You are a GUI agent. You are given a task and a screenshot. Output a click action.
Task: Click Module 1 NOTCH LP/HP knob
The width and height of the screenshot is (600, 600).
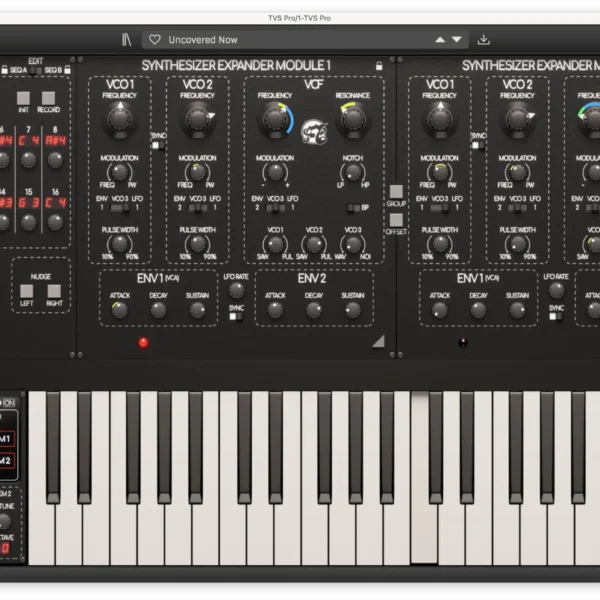pyautogui.click(x=353, y=173)
